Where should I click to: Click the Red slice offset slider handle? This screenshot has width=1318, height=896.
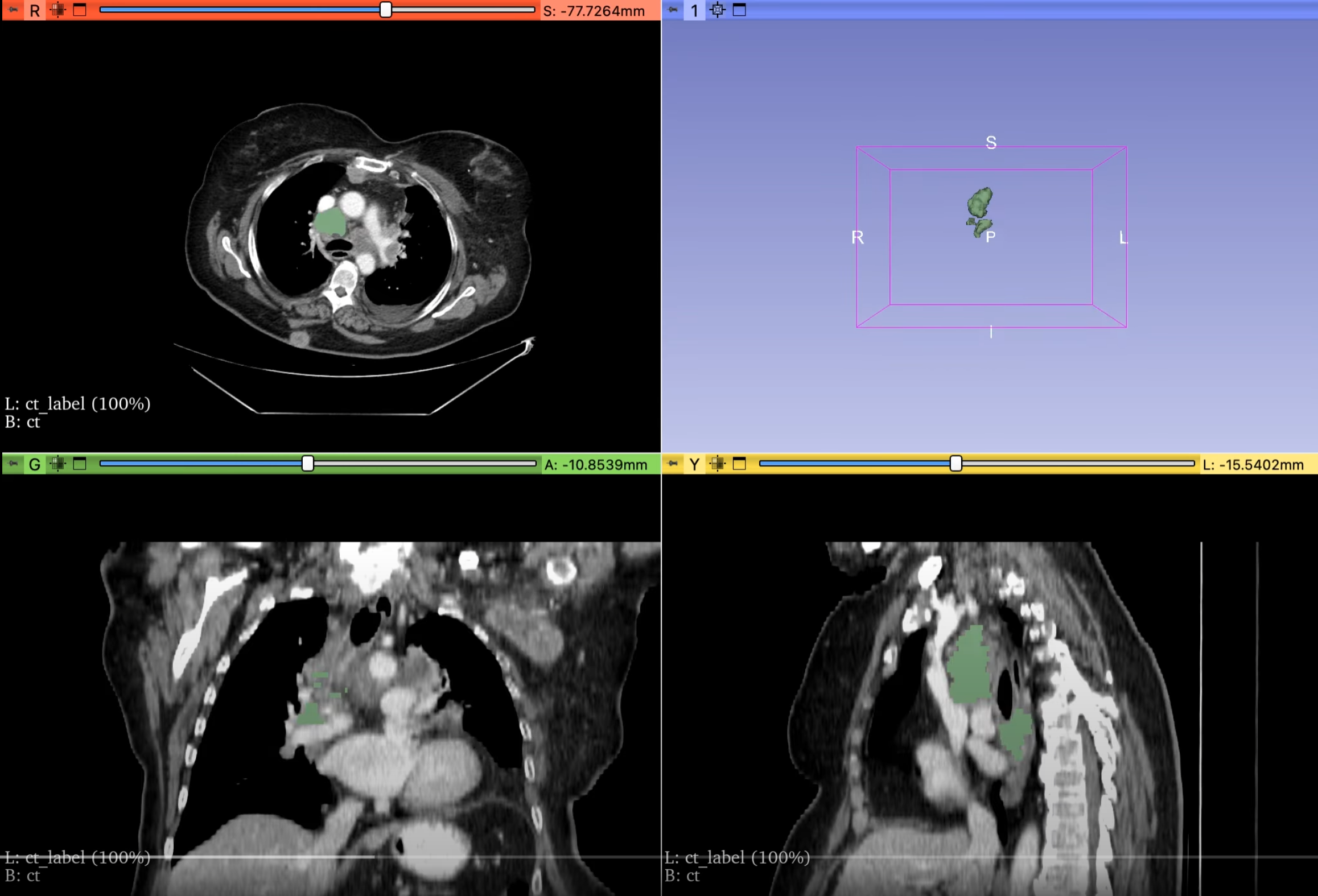click(x=386, y=10)
